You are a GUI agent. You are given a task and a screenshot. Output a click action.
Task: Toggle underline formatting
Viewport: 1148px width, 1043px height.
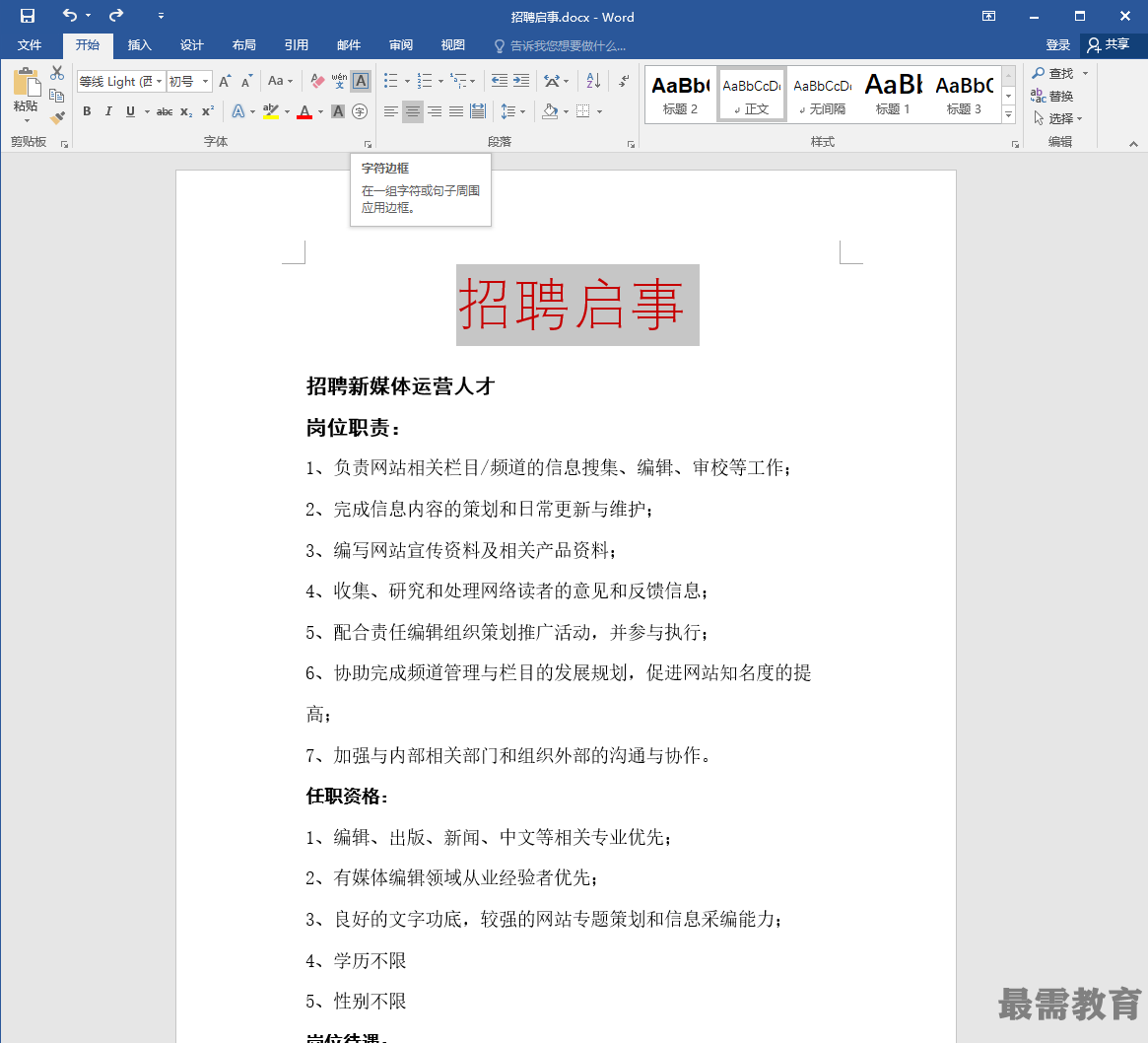pyautogui.click(x=130, y=111)
